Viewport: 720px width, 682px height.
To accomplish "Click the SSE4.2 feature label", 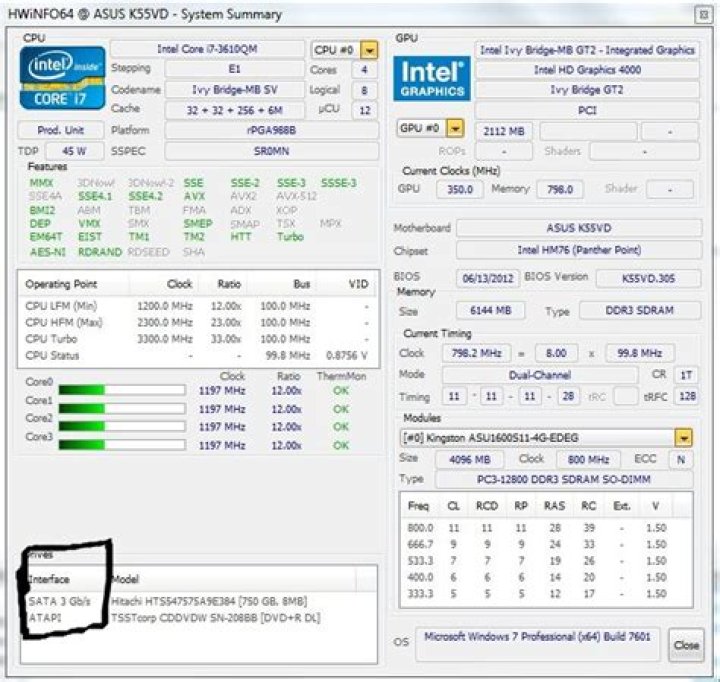I will click(x=146, y=197).
